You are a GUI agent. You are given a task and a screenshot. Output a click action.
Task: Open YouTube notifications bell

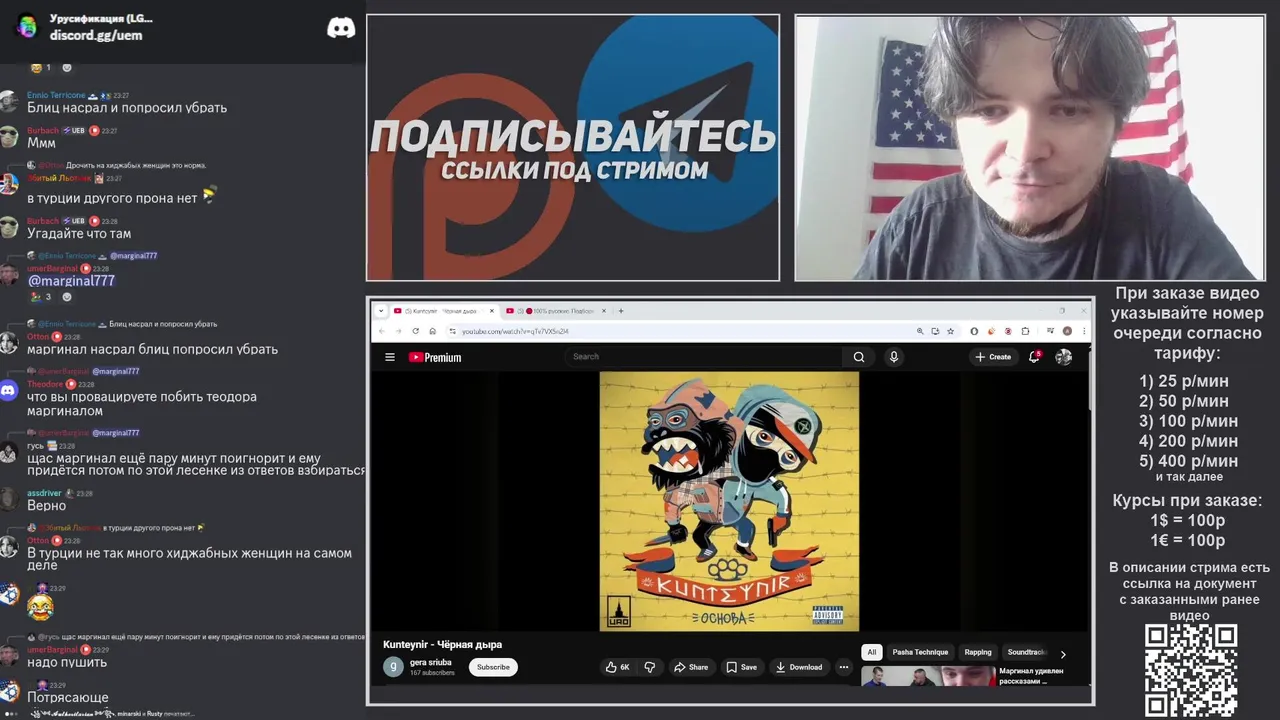pos(1035,356)
